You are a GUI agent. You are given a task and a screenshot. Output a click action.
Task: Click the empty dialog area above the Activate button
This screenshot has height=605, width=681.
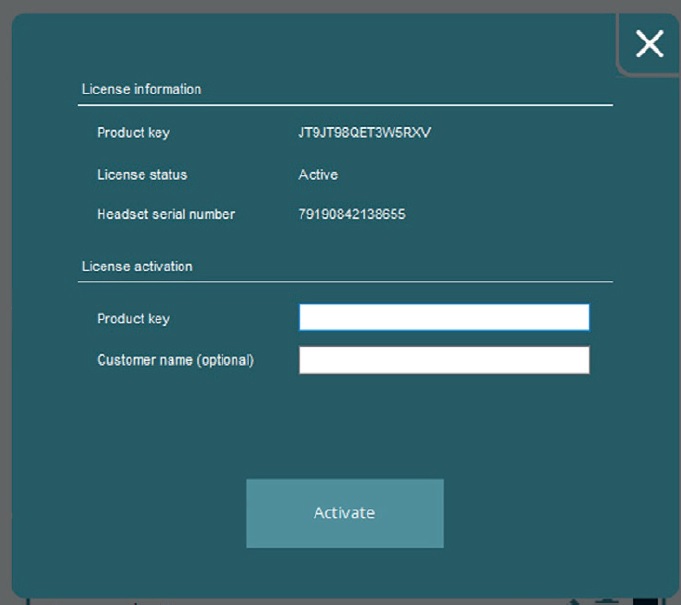tap(344, 430)
